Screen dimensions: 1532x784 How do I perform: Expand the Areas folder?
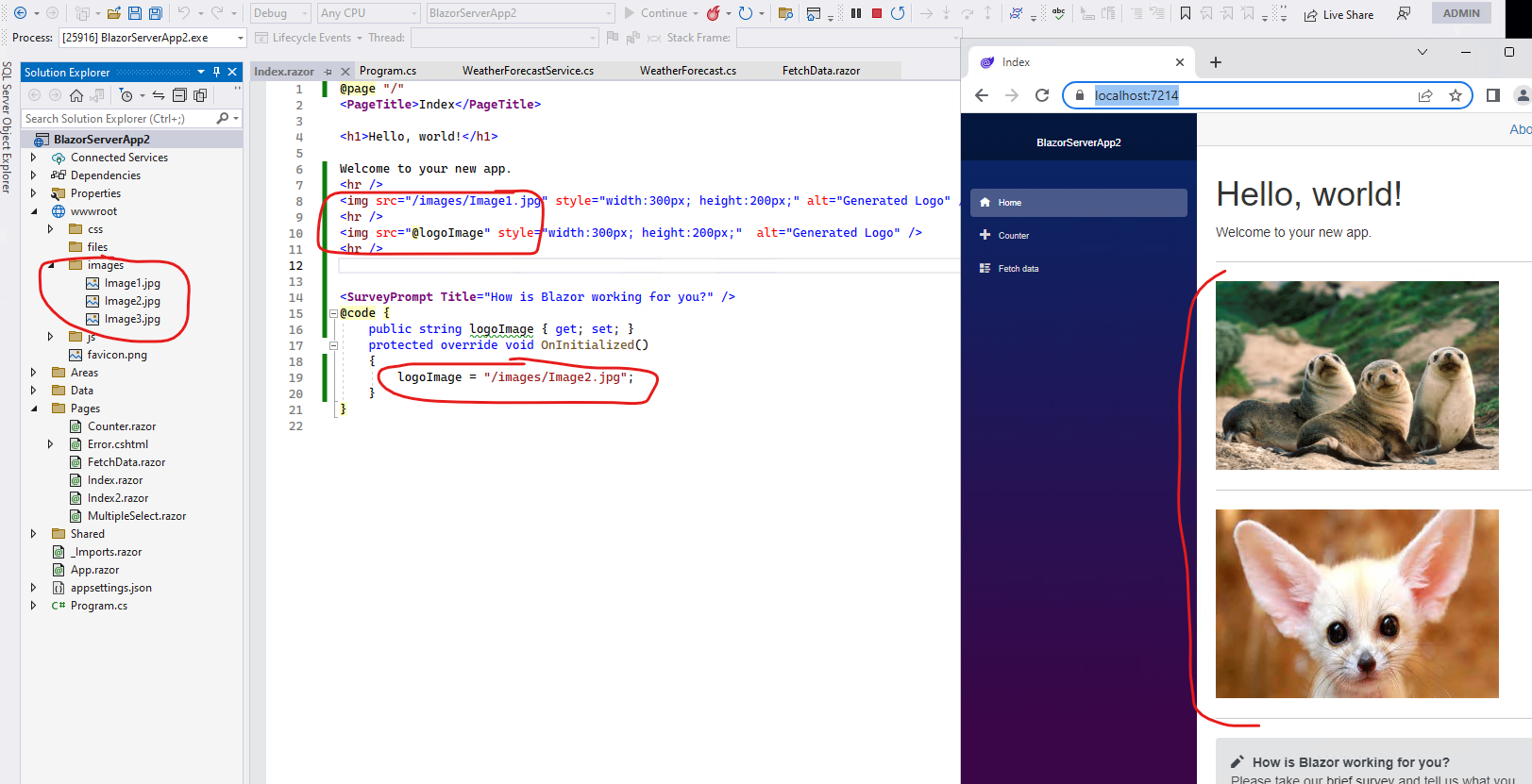(34, 373)
